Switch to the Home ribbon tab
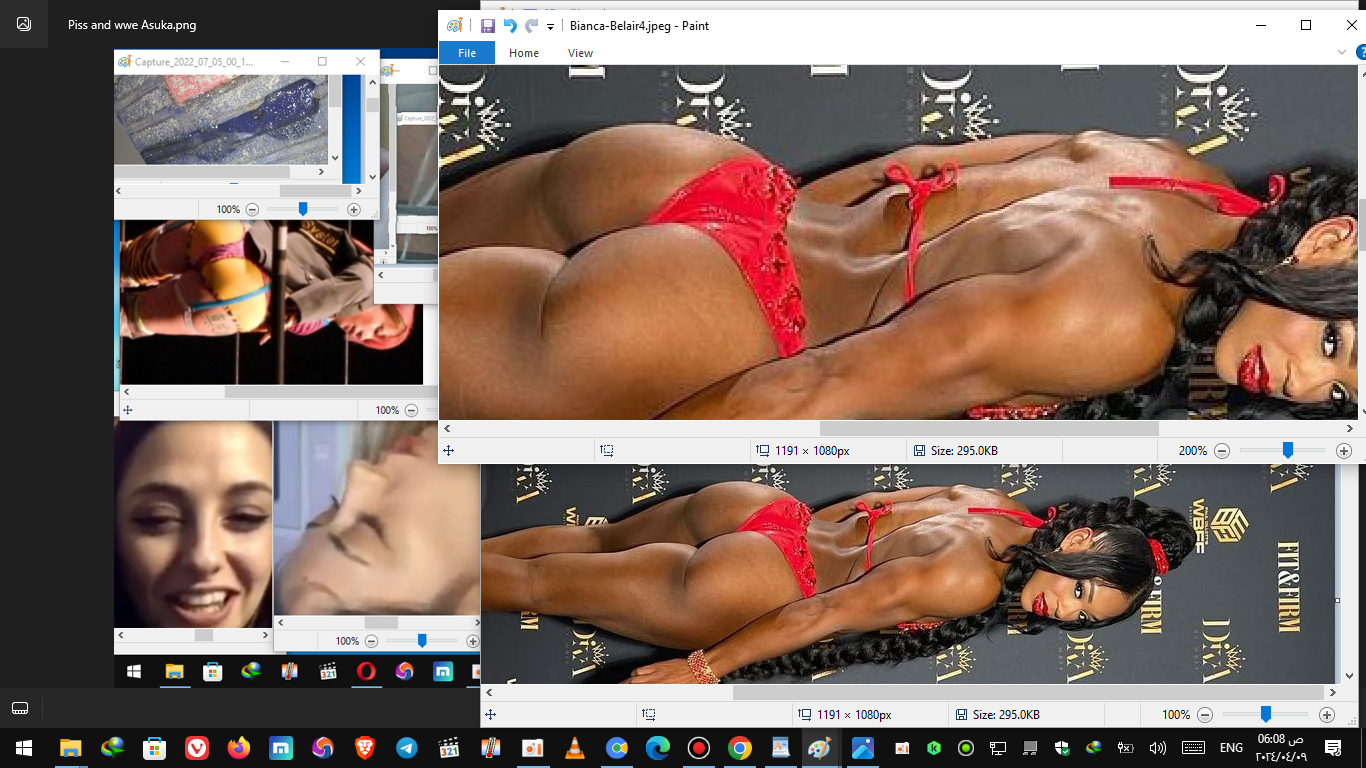This screenshot has height=768, width=1366. click(x=524, y=53)
